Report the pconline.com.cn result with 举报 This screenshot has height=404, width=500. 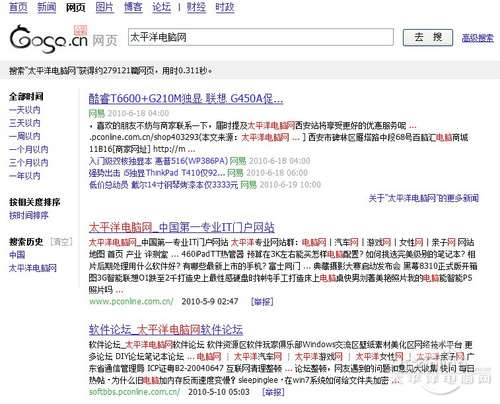[x=262, y=302]
